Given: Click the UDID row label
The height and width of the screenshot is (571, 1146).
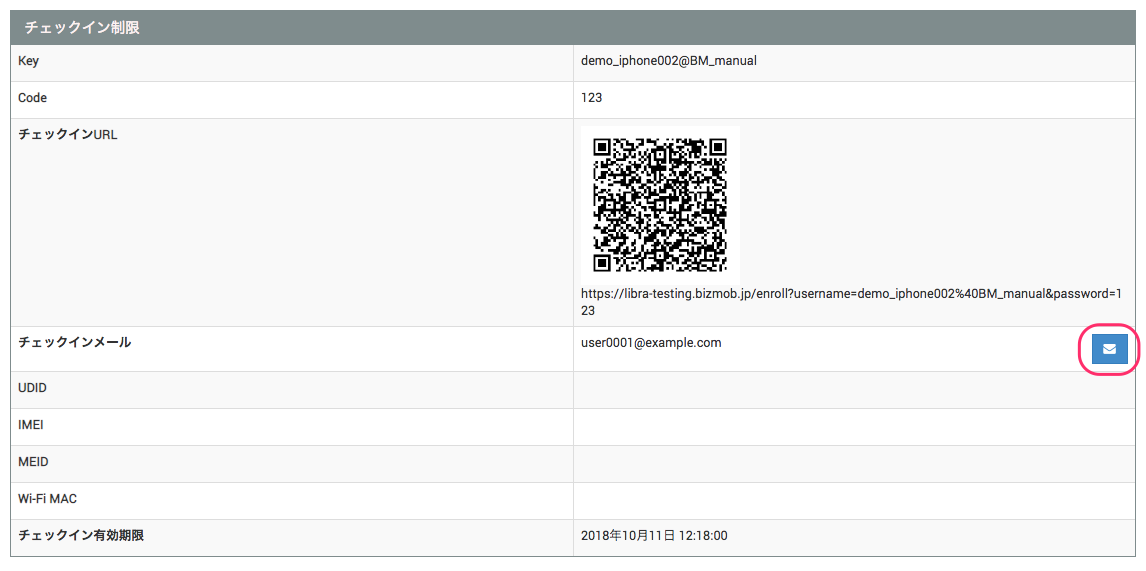Looking at the screenshot, I should pos(33,388).
